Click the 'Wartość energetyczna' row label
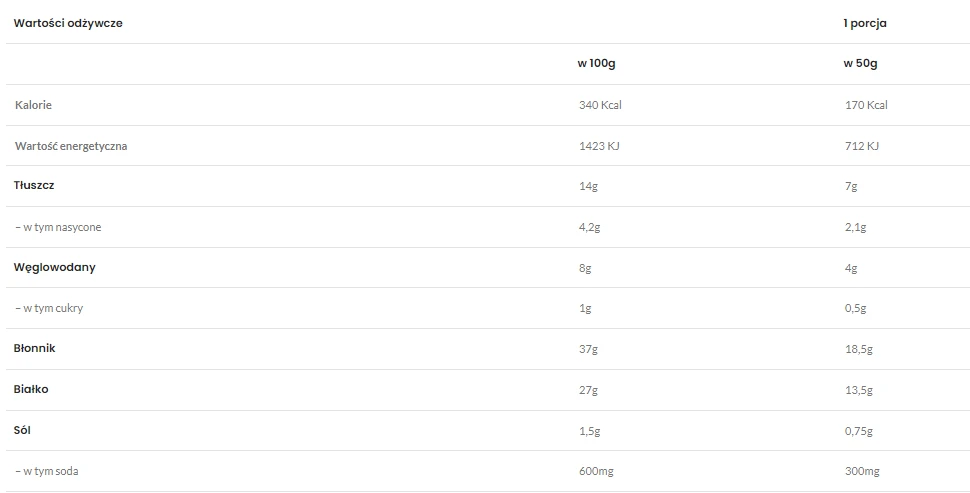 point(71,146)
